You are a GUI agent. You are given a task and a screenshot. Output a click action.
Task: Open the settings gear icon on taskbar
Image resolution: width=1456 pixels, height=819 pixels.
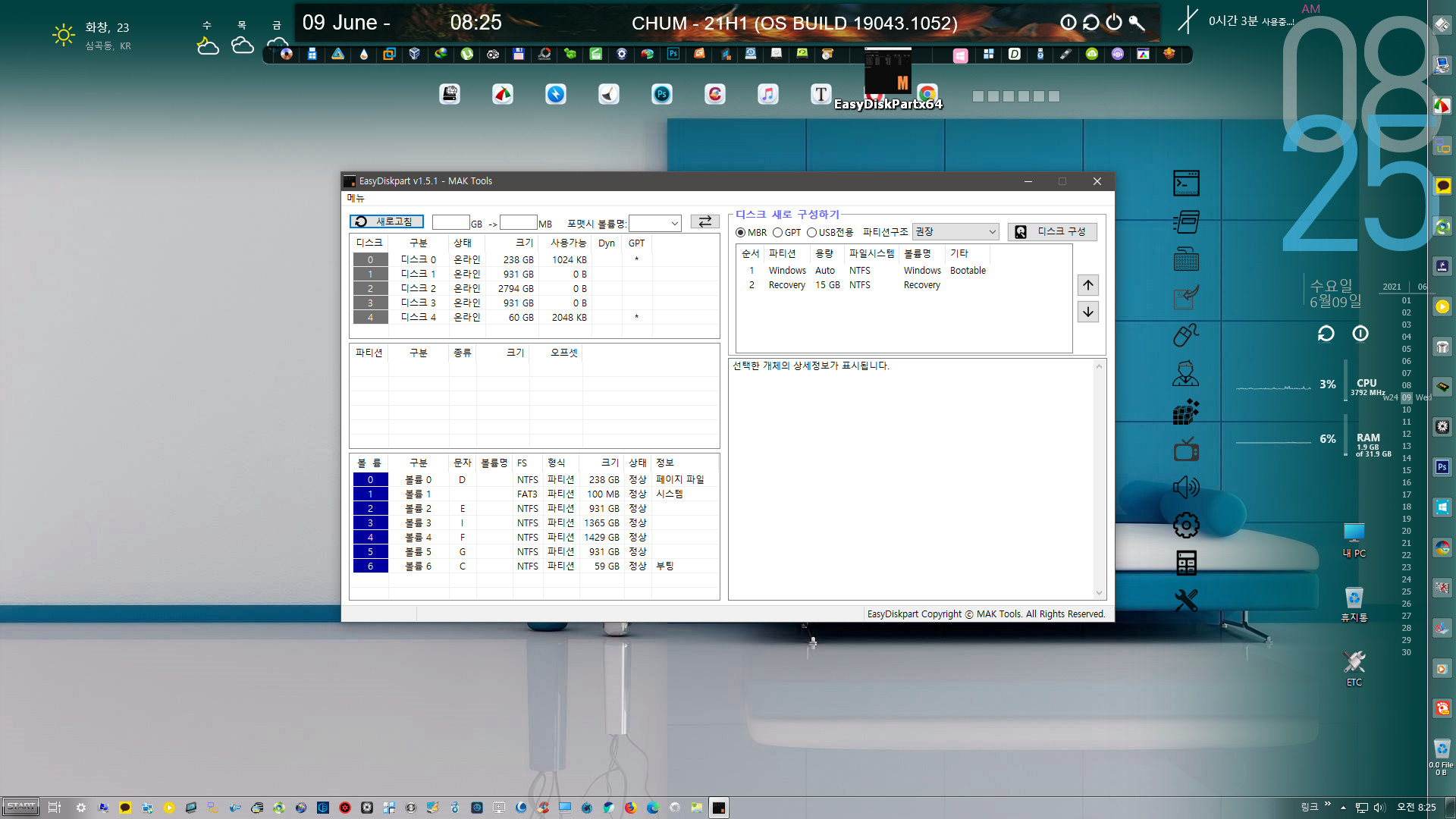[x=81, y=808]
